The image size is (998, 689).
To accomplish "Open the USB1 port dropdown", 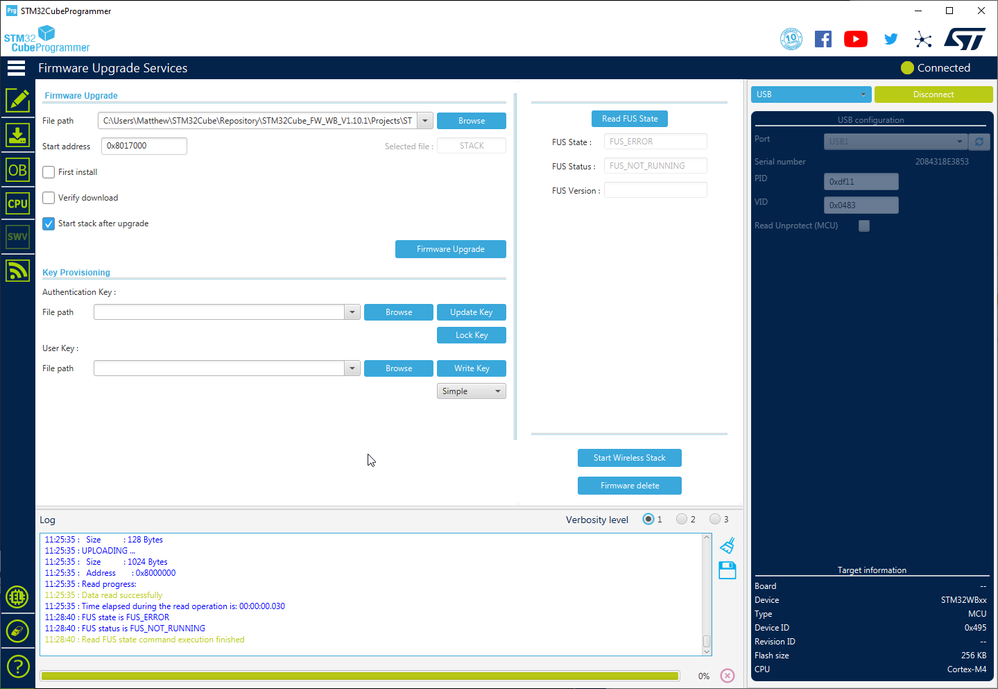I will [x=896, y=141].
